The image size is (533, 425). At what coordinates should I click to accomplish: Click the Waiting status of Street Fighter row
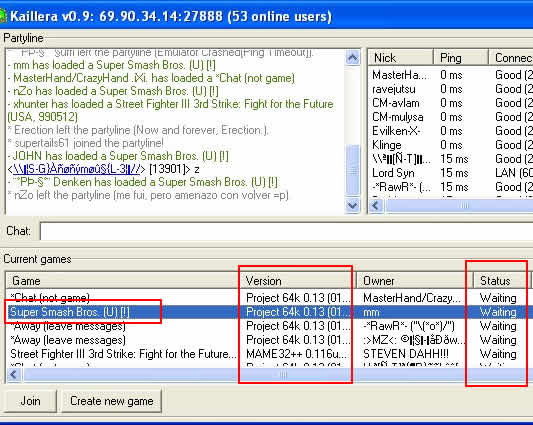(x=498, y=354)
